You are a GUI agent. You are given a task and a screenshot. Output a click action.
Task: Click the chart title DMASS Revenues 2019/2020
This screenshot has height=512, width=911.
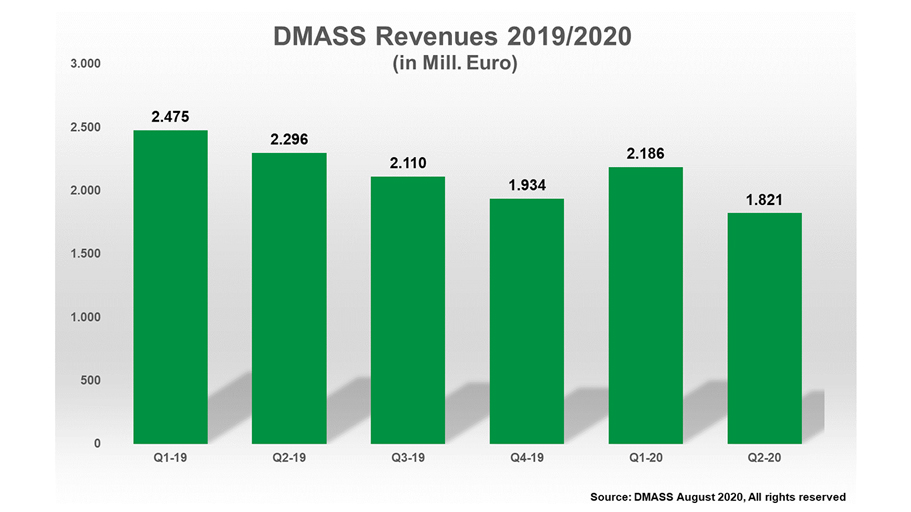click(x=454, y=38)
